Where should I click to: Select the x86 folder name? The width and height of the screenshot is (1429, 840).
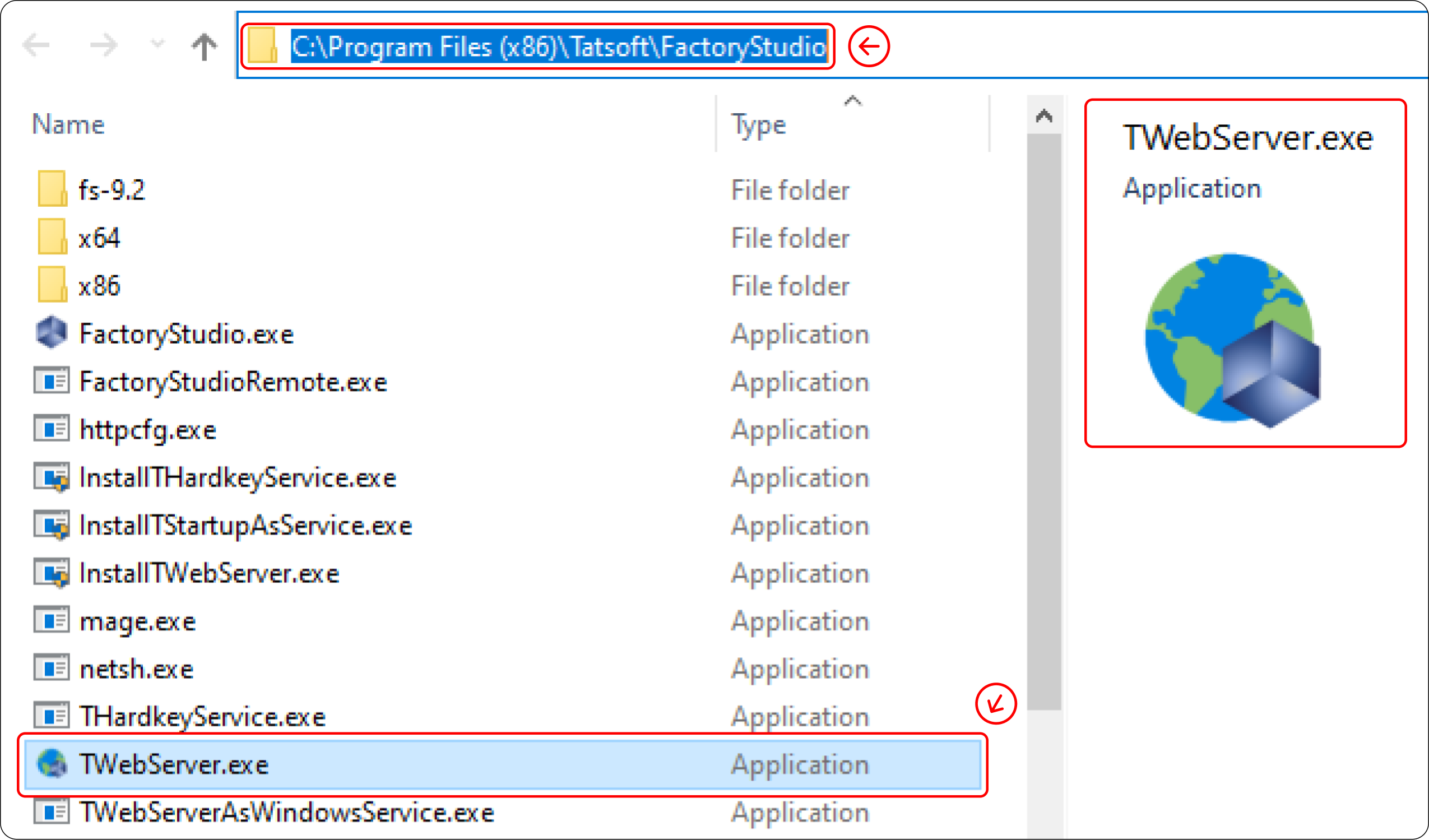pos(100,285)
